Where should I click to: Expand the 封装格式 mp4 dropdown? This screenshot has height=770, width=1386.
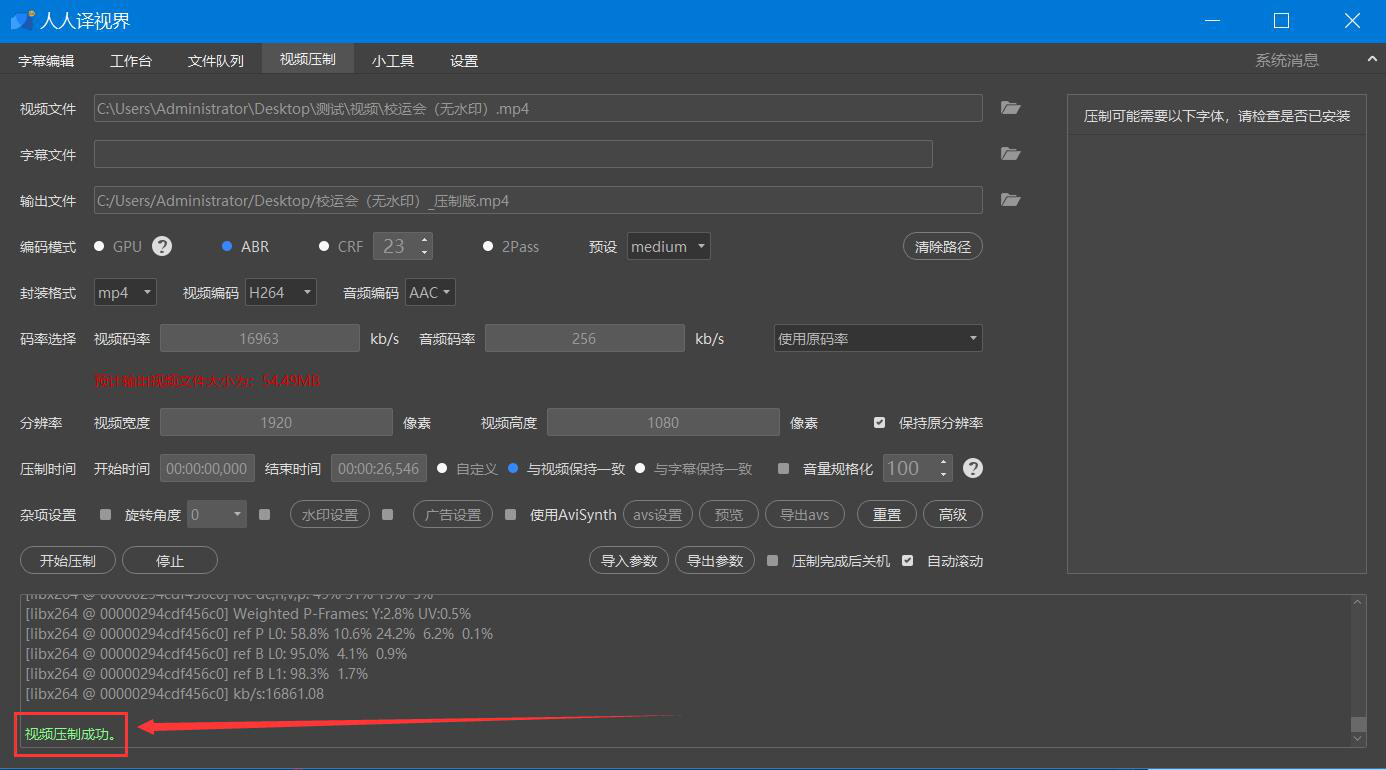[x=125, y=293]
